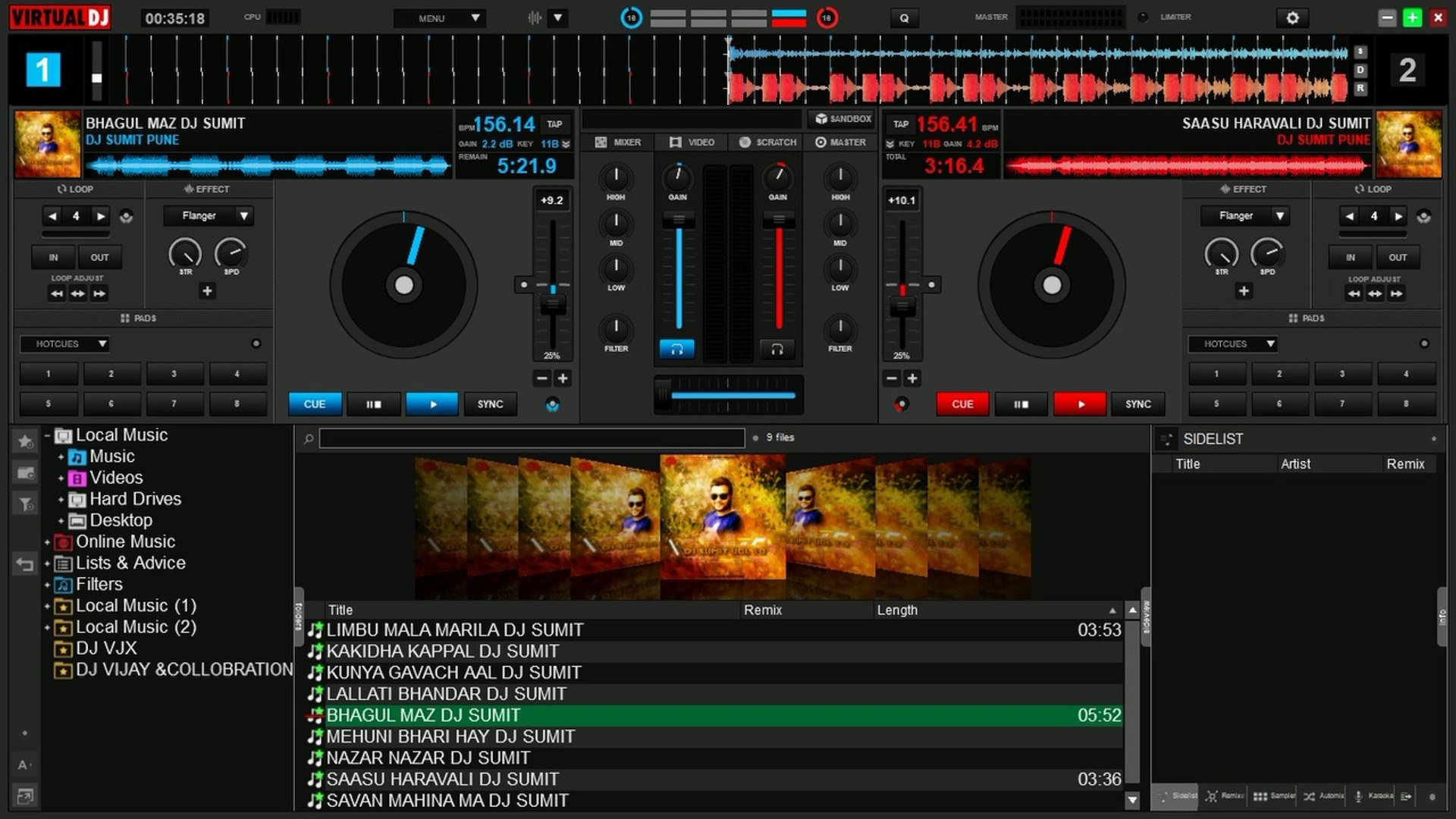Open the VIDEO mixer tab
The height and width of the screenshot is (819, 1456).
click(x=692, y=143)
